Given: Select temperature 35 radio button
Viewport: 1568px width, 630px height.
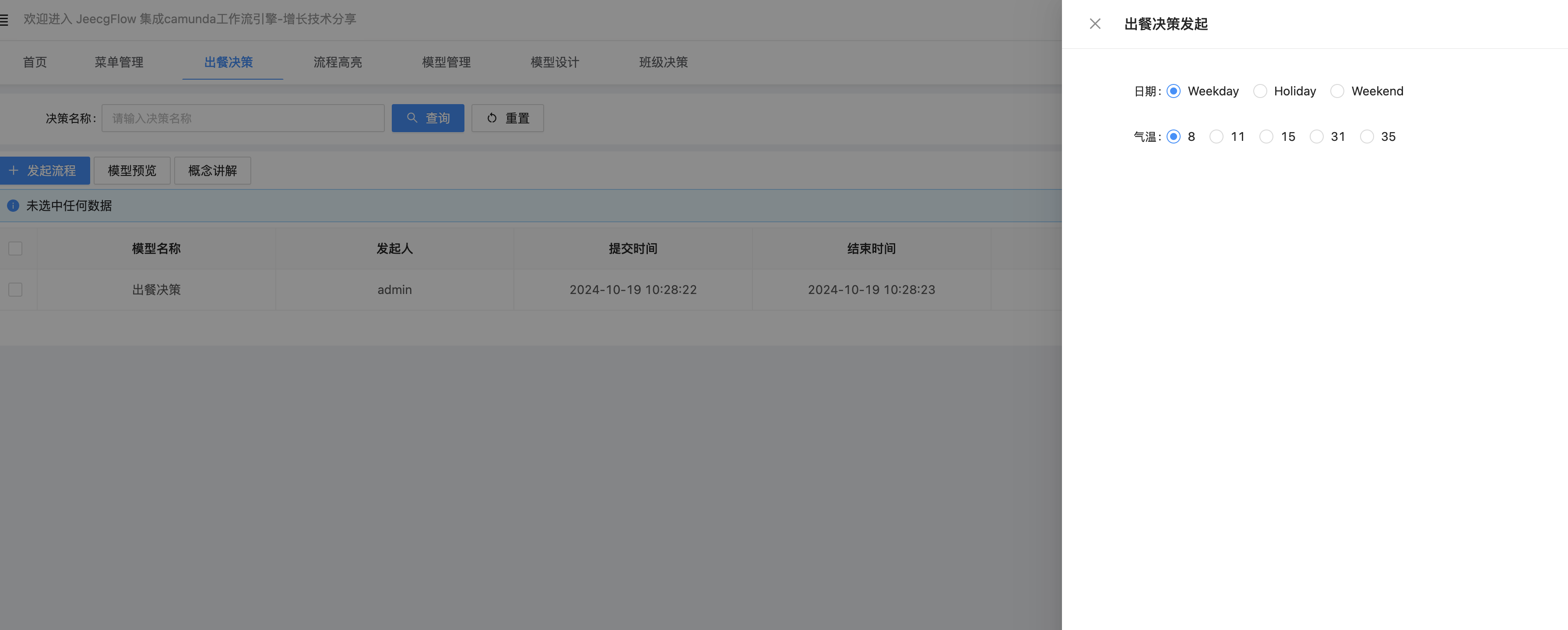Looking at the screenshot, I should tap(1367, 137).
